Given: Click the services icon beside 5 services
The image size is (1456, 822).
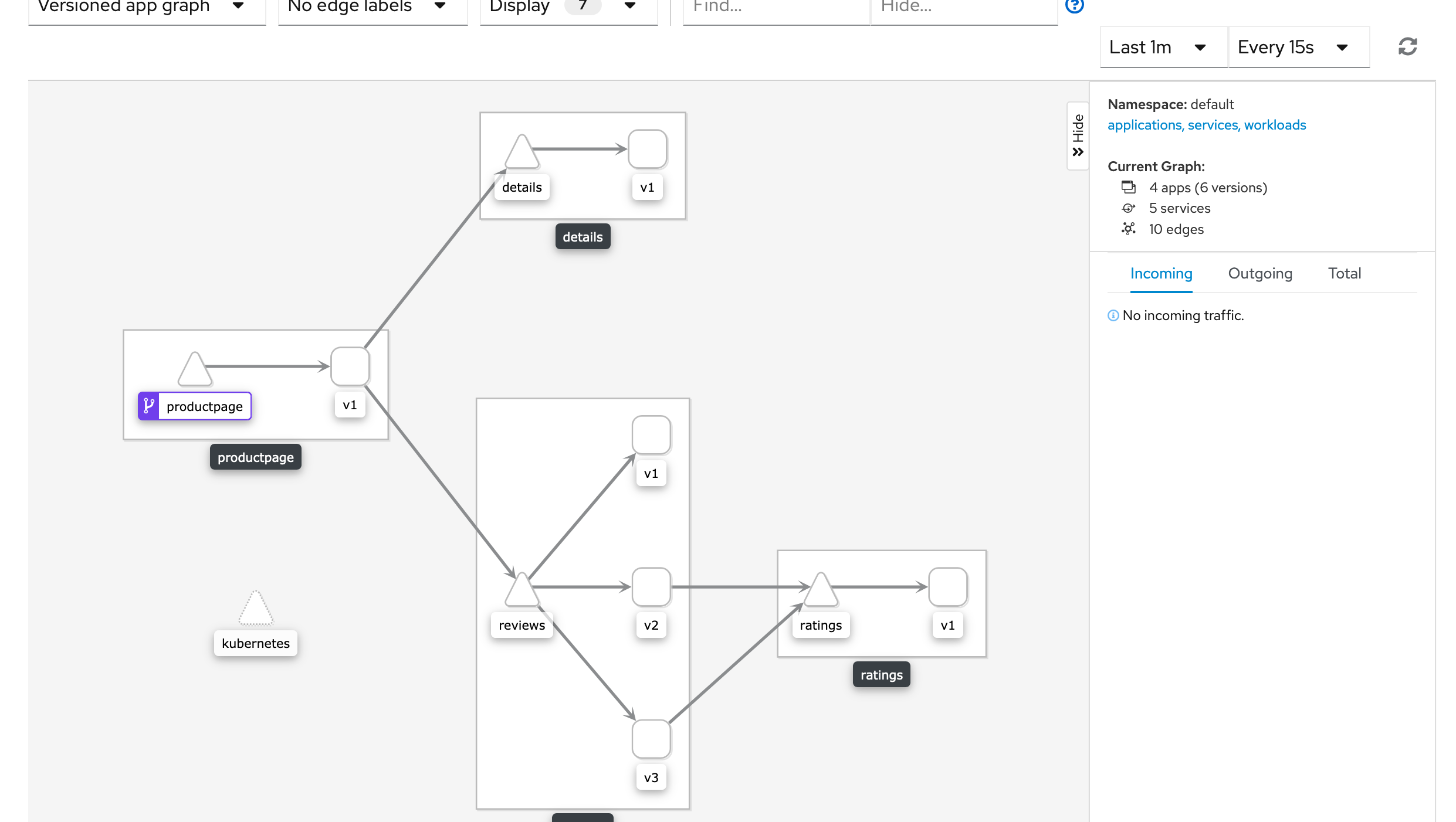Looking at the screenshot, I should point(1129,208).
